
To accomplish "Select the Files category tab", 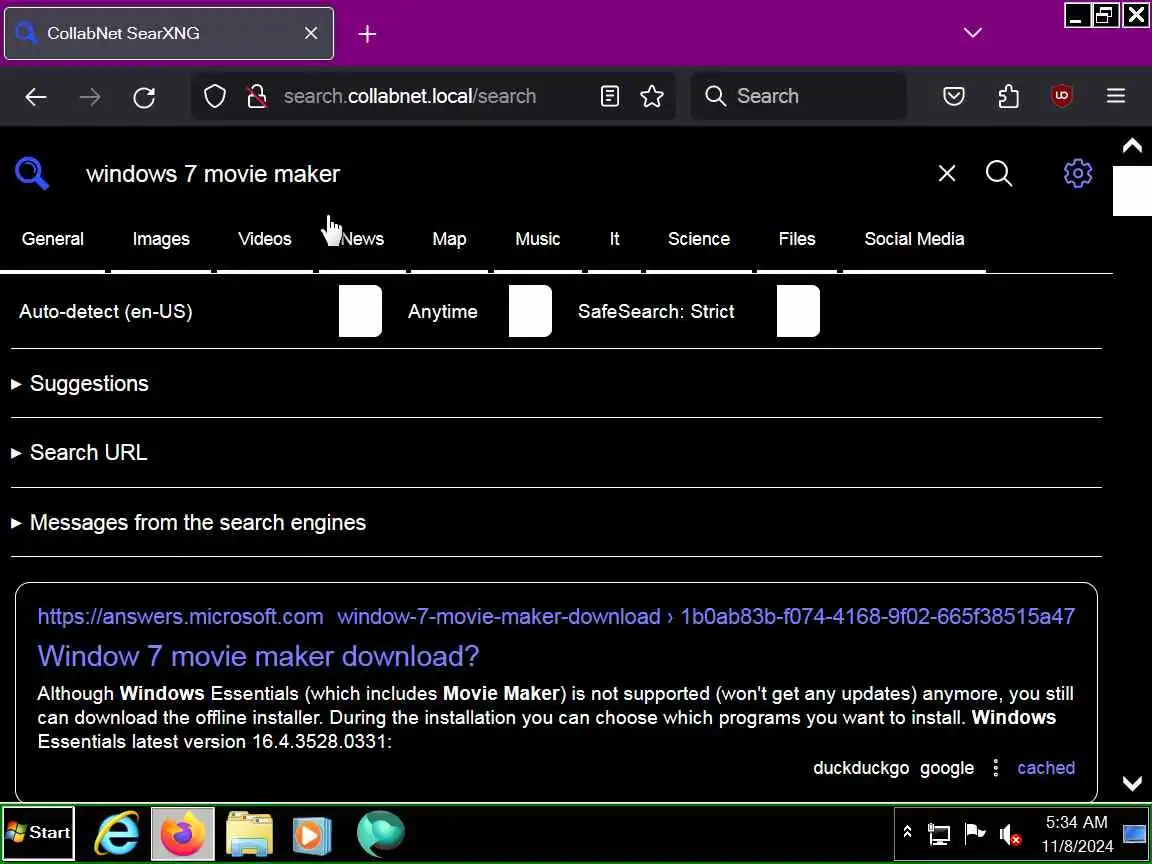I will coord(797,239).
